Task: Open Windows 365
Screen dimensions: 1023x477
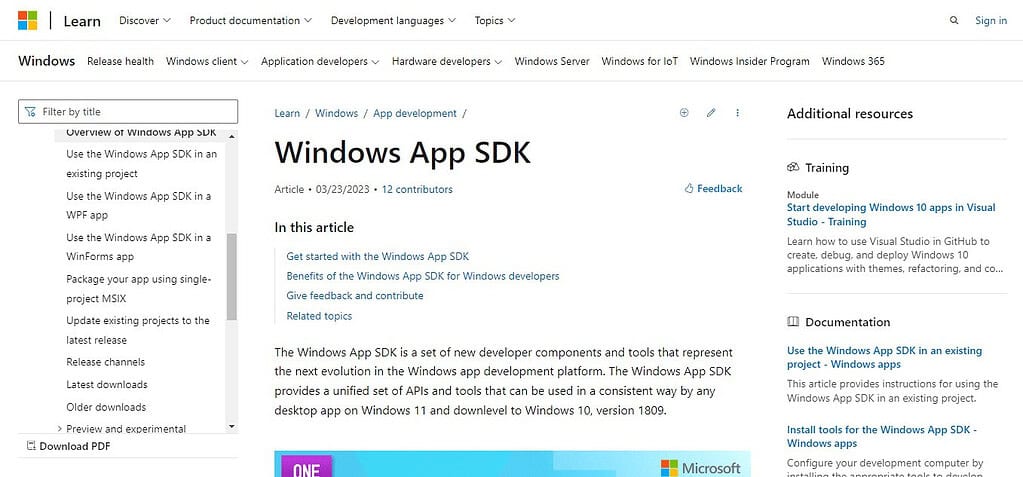Action: (853, 61)
